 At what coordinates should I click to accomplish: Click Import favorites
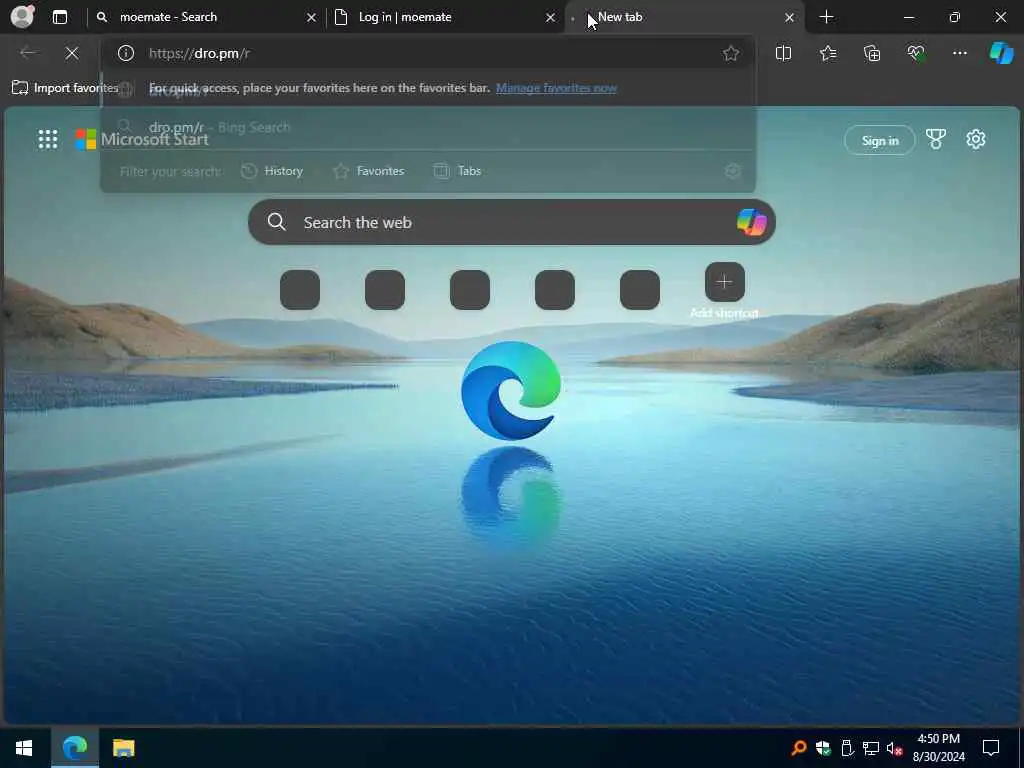(x=65, y=88)
